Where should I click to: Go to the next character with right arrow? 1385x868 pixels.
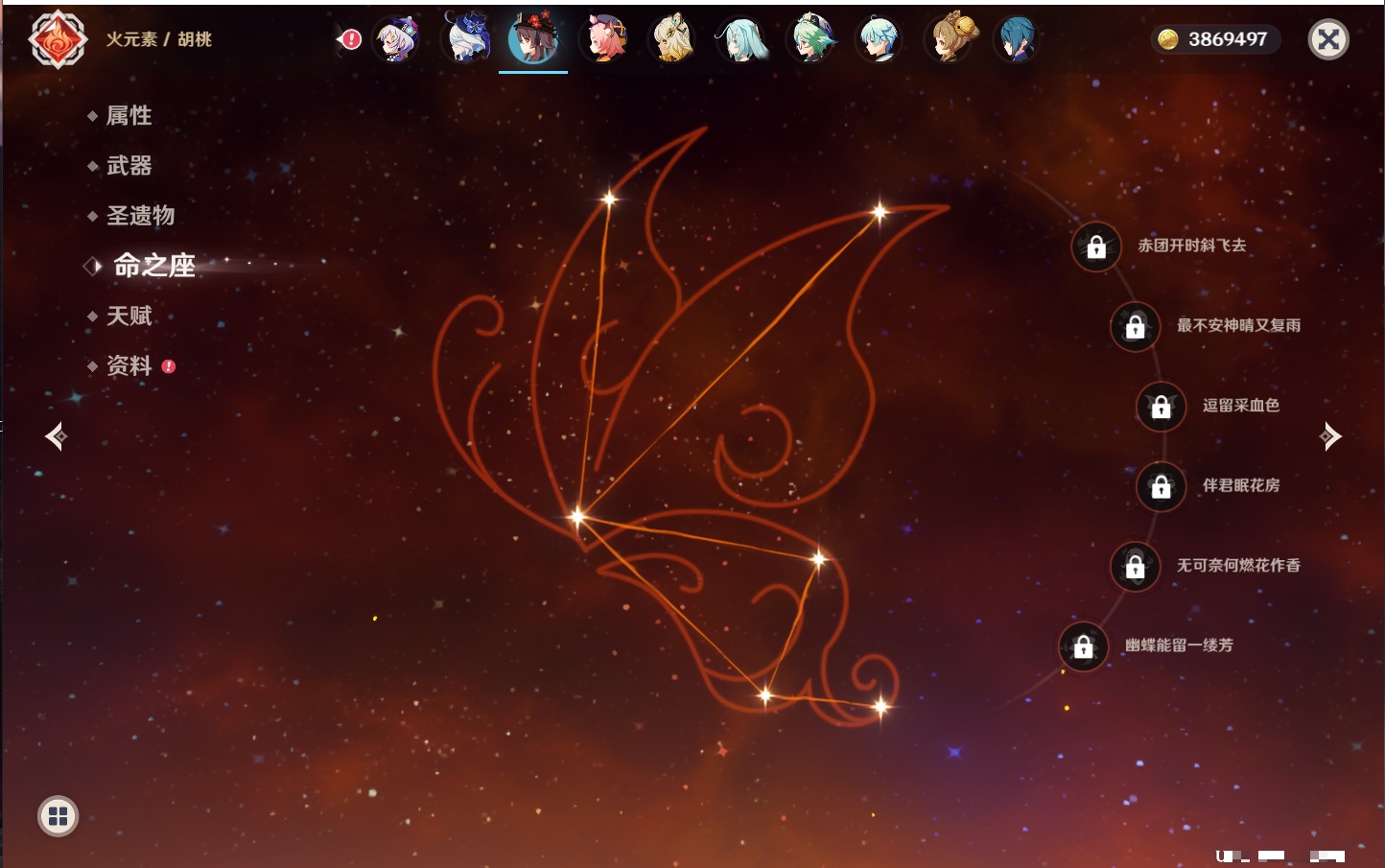[x=1330, y=436]
